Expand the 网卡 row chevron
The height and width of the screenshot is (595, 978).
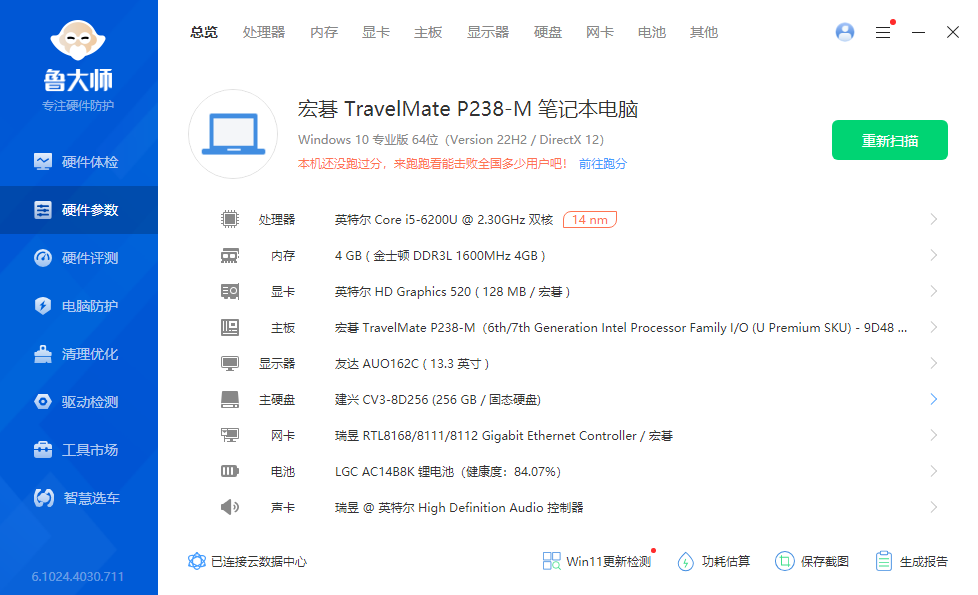click(934, 435)
